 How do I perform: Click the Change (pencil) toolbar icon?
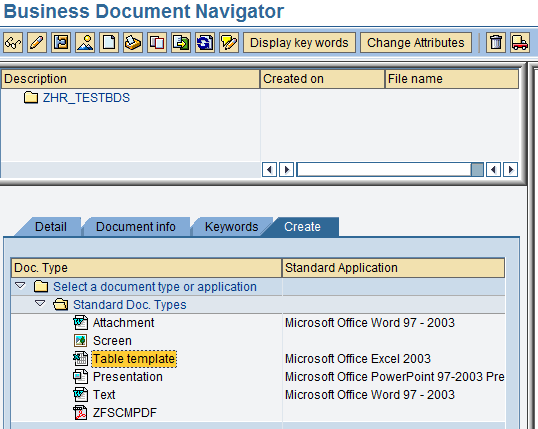37,43
